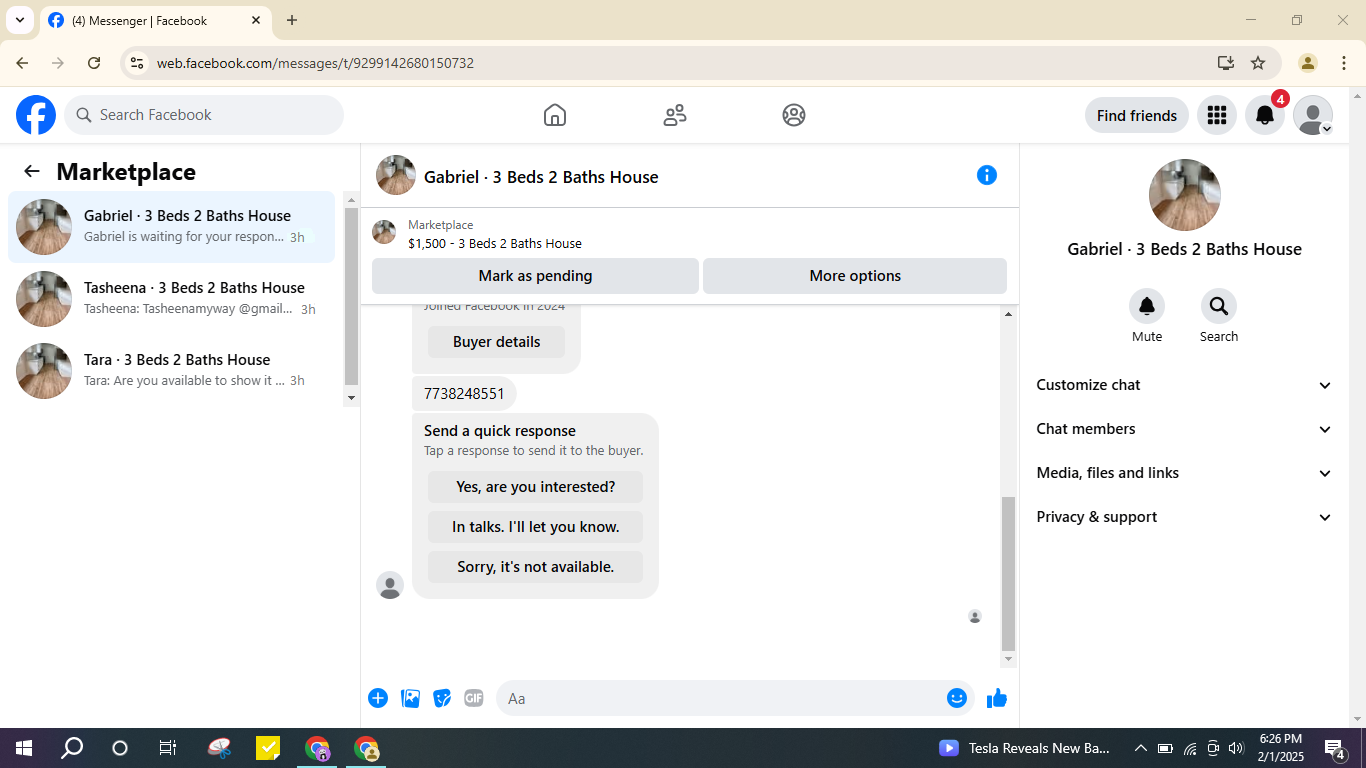Click the taskbar volume icon
The image size is (1366, 768).
(x=1236, y=748)
